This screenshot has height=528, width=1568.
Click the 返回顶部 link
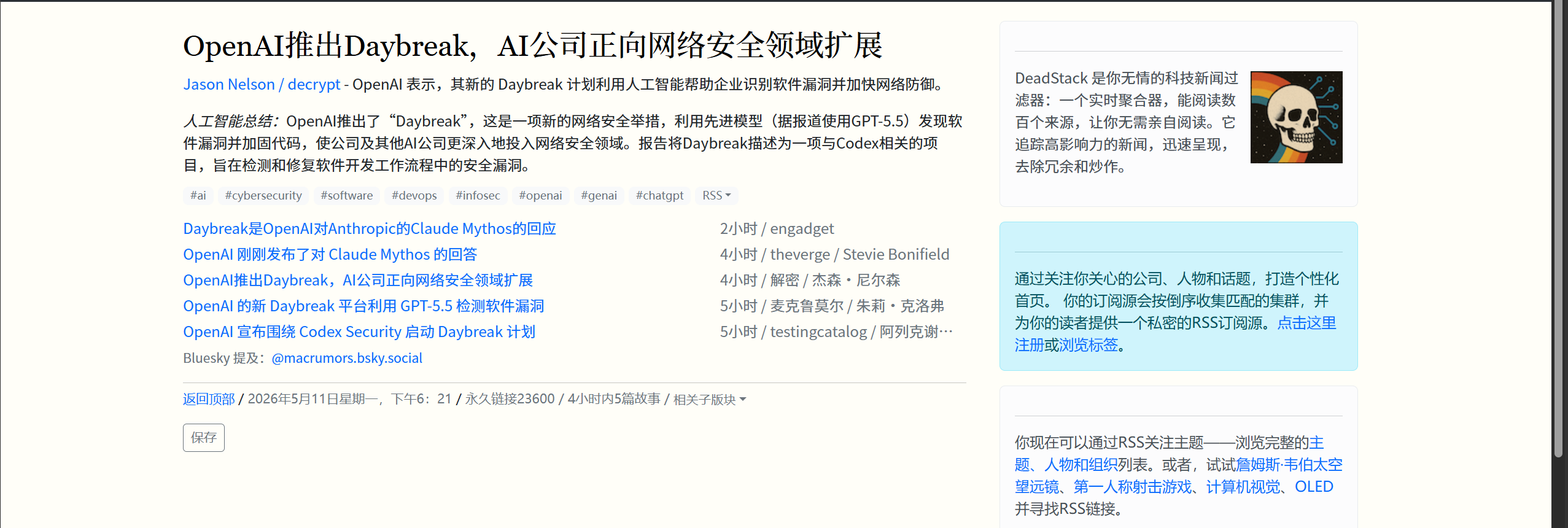click(209, 399)
